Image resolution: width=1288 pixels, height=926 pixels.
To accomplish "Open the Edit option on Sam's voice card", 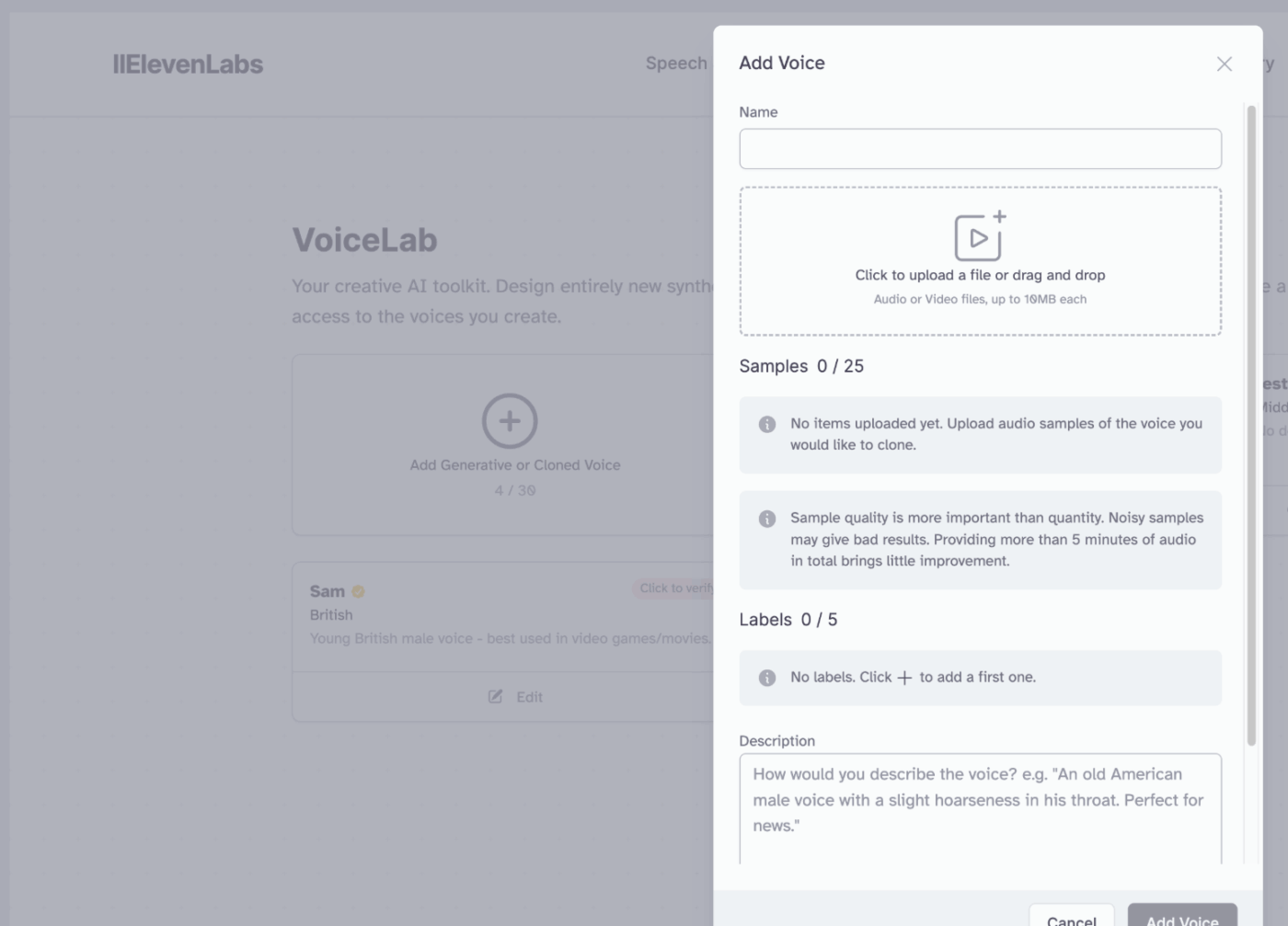I will point(515,697).
